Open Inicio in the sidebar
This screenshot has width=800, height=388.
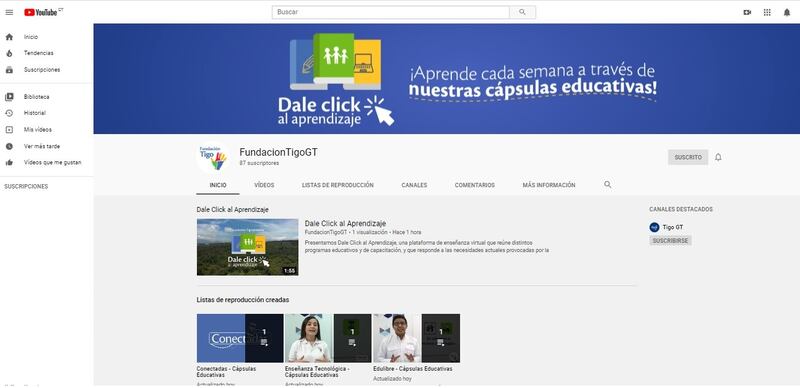click(x=31, y=37)
